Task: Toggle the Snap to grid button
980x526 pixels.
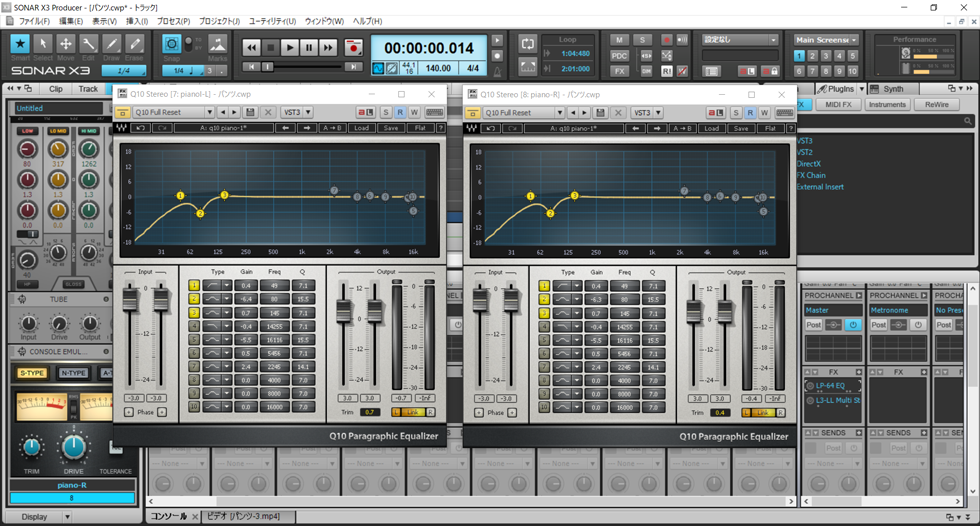Action: pyautogui.click(x=171, y=44)
